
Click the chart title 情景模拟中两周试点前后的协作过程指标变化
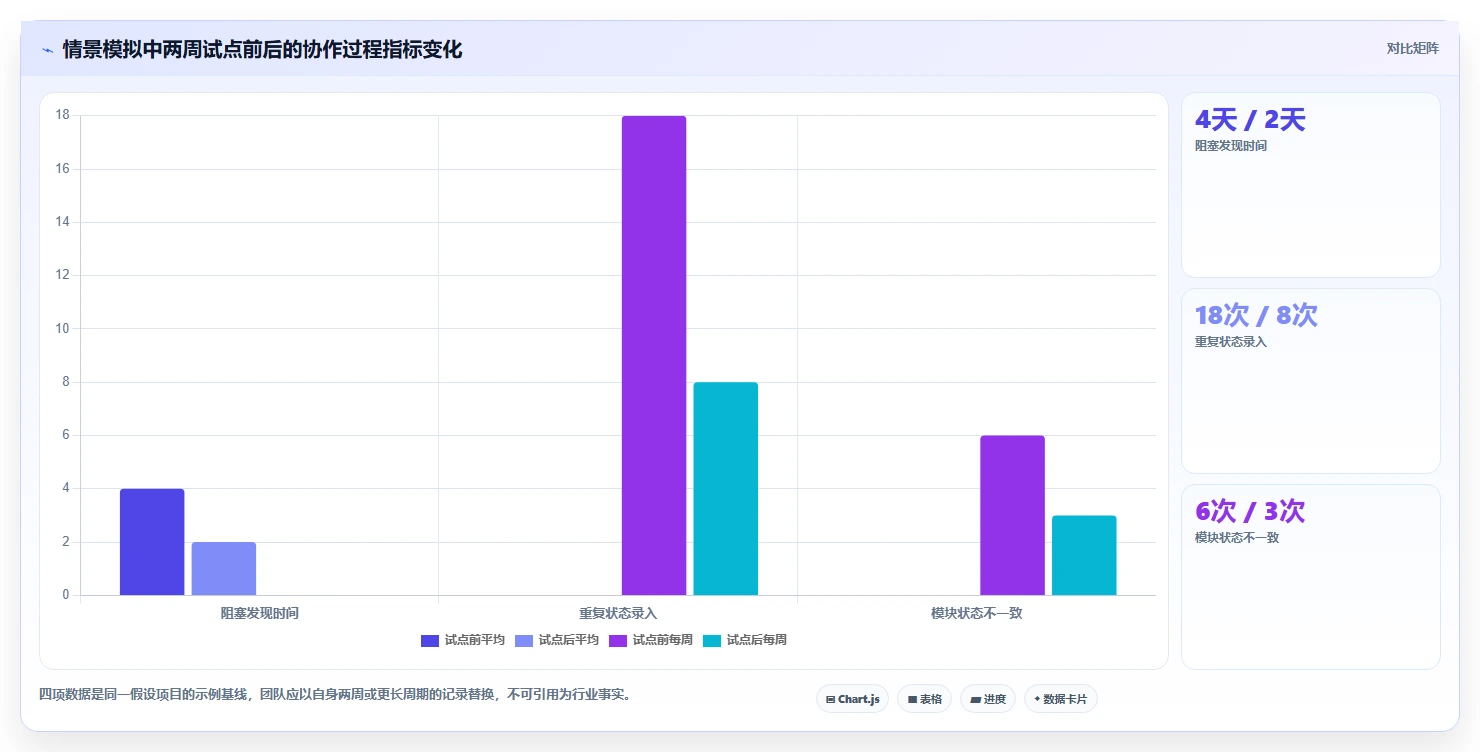pyautogui.click(x=262, y=50)
